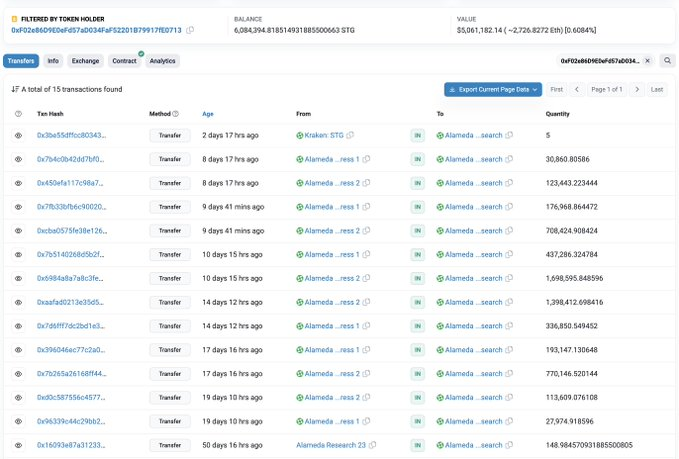This screenshot has height=459, width=679.
Task: Click the help icon above eye column
Action: pos(18,114)
